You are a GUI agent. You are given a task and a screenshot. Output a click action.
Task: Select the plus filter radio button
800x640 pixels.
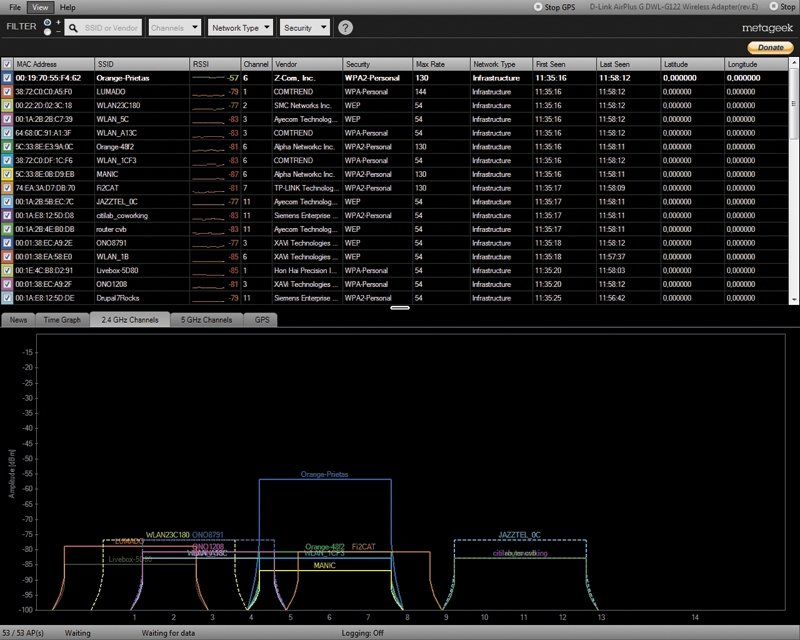click(47, 22)
